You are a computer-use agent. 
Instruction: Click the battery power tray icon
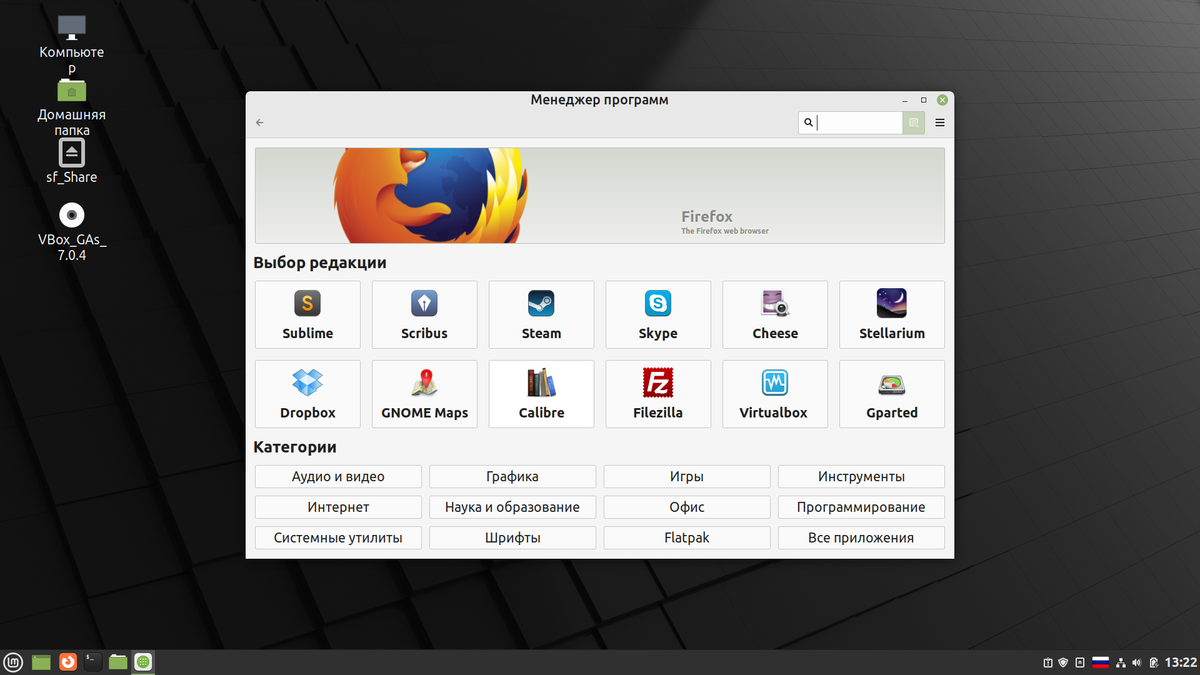[1155, 662]
